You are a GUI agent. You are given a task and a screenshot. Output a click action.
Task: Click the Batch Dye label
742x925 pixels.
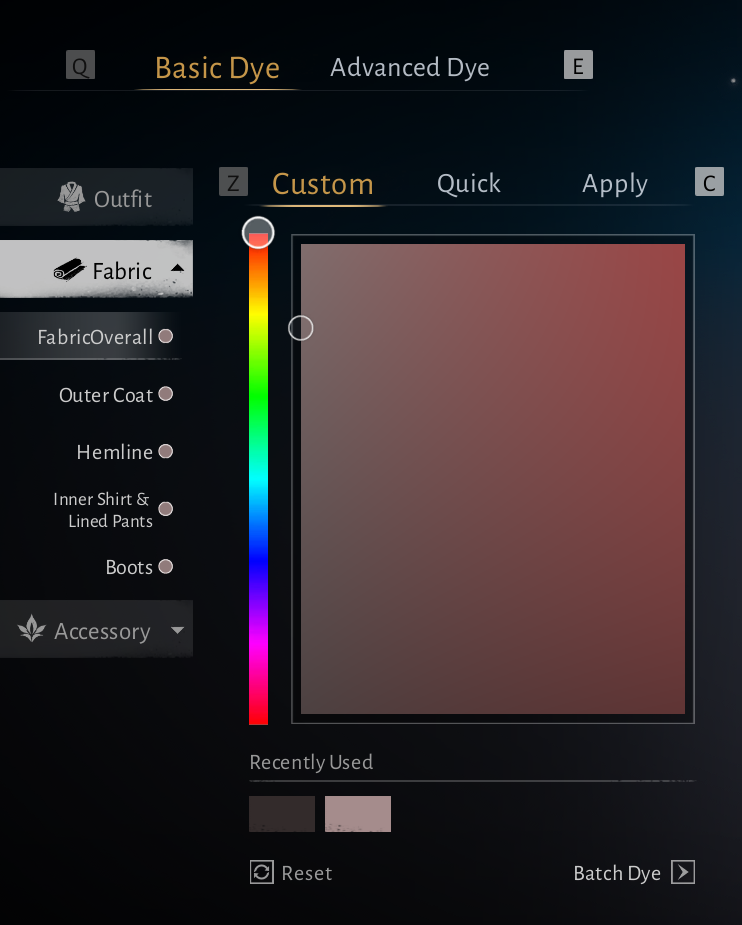coord(617,873)
